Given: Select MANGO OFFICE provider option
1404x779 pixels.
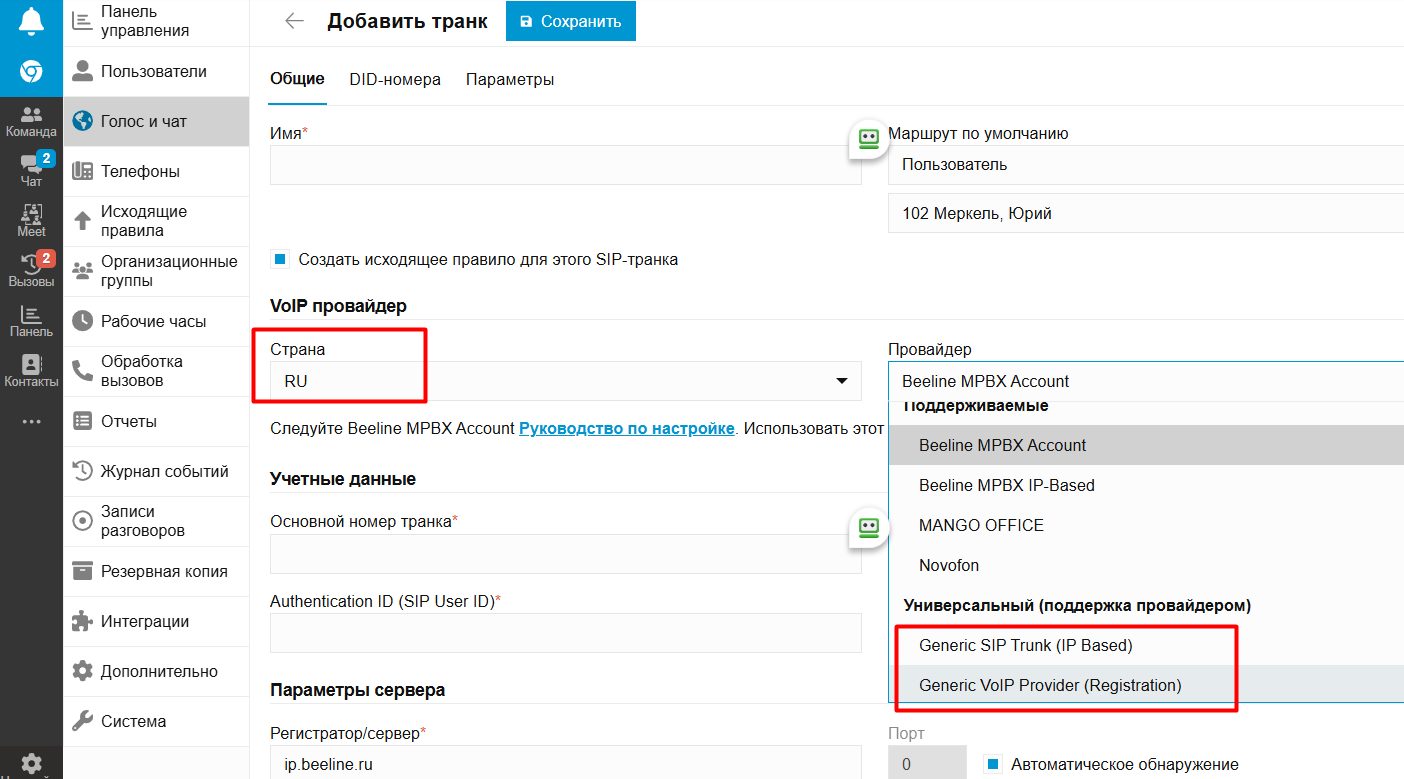Looking at the screenshot, I should [1146, 525].
